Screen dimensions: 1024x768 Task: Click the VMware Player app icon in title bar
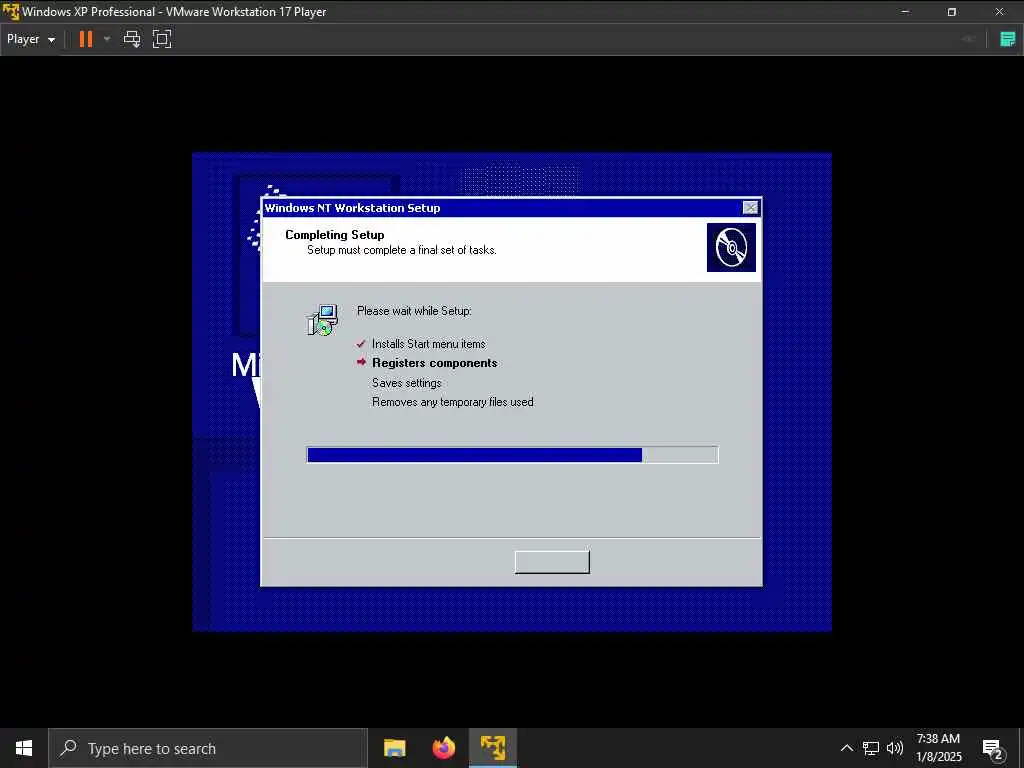tap(10, 12)
